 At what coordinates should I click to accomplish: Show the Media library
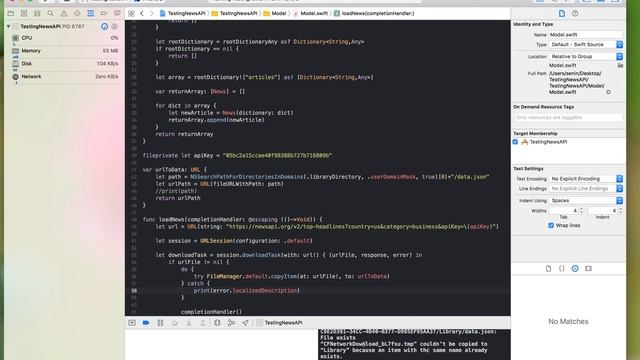[588, 269]
